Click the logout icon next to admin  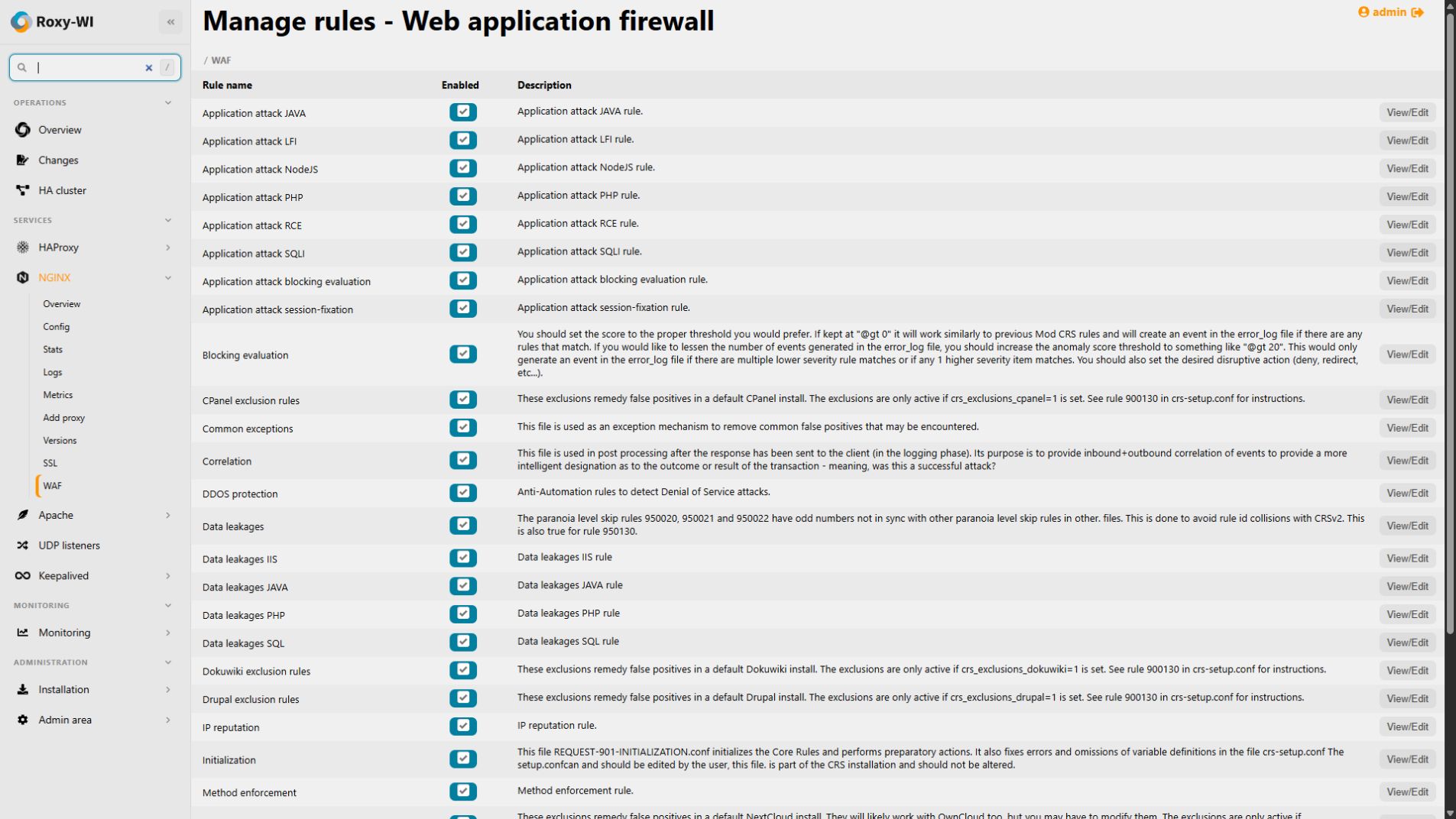pyautogui.click(x=1418, y=12)
